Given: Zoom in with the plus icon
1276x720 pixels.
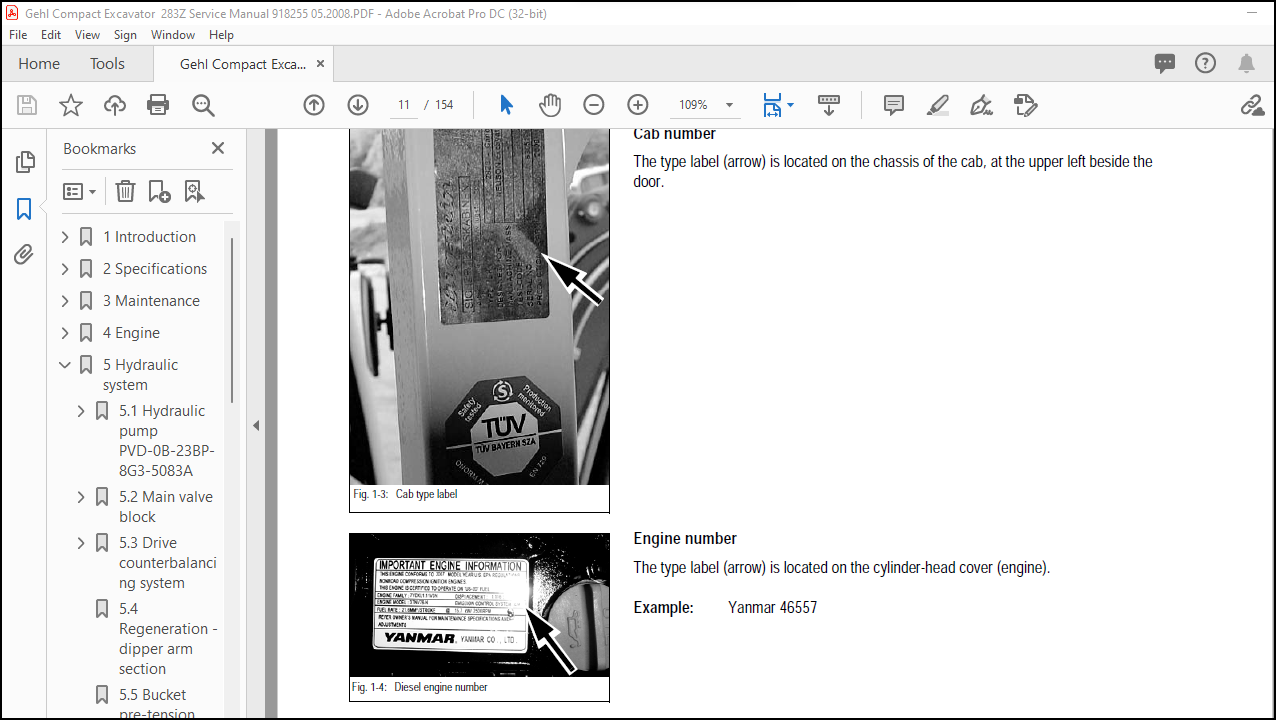Looking at the screenshot, I should tap(638, 105).
